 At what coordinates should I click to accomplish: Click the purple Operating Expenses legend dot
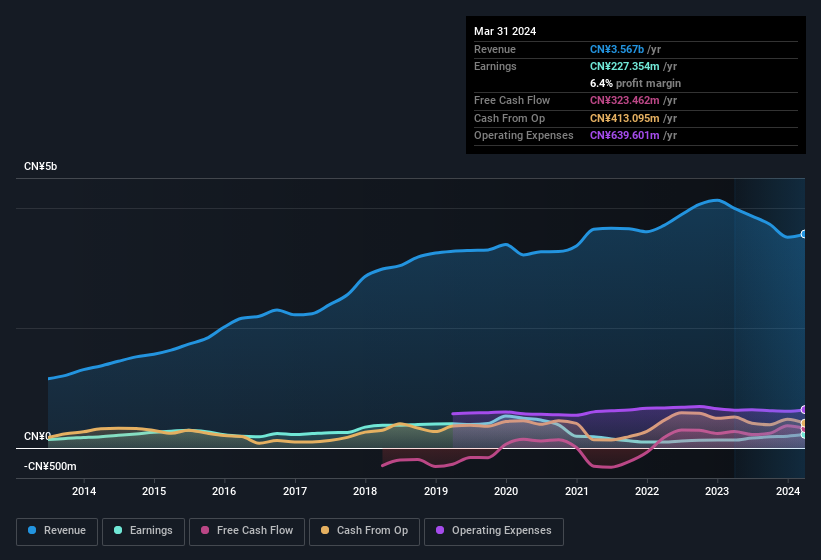pos(439,531)
